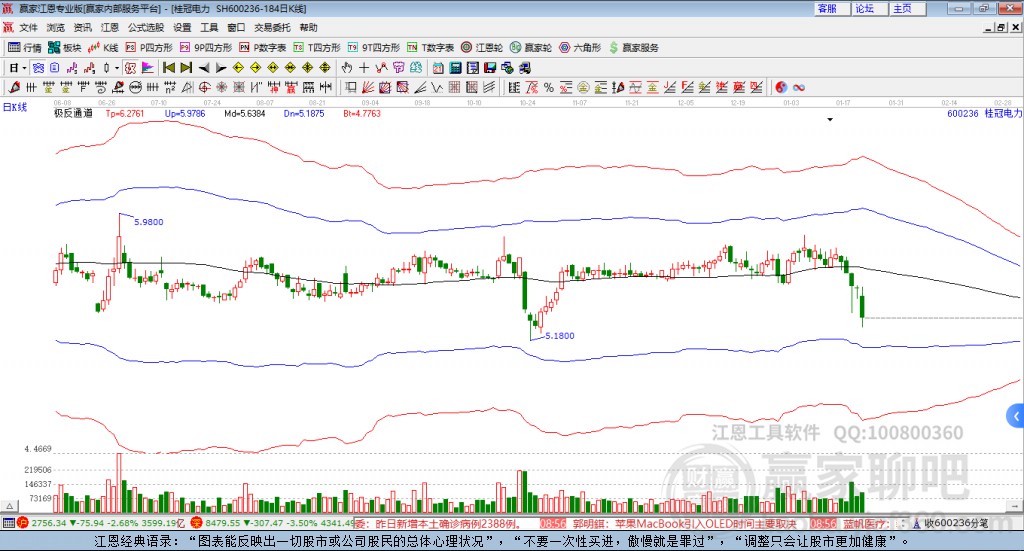Click the 5.1800 low price marker
The image size is (1024, 551).
559,336
